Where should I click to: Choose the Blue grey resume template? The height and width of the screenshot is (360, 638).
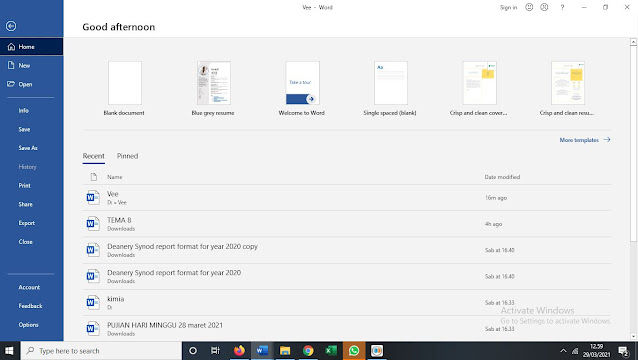(213, 88)
